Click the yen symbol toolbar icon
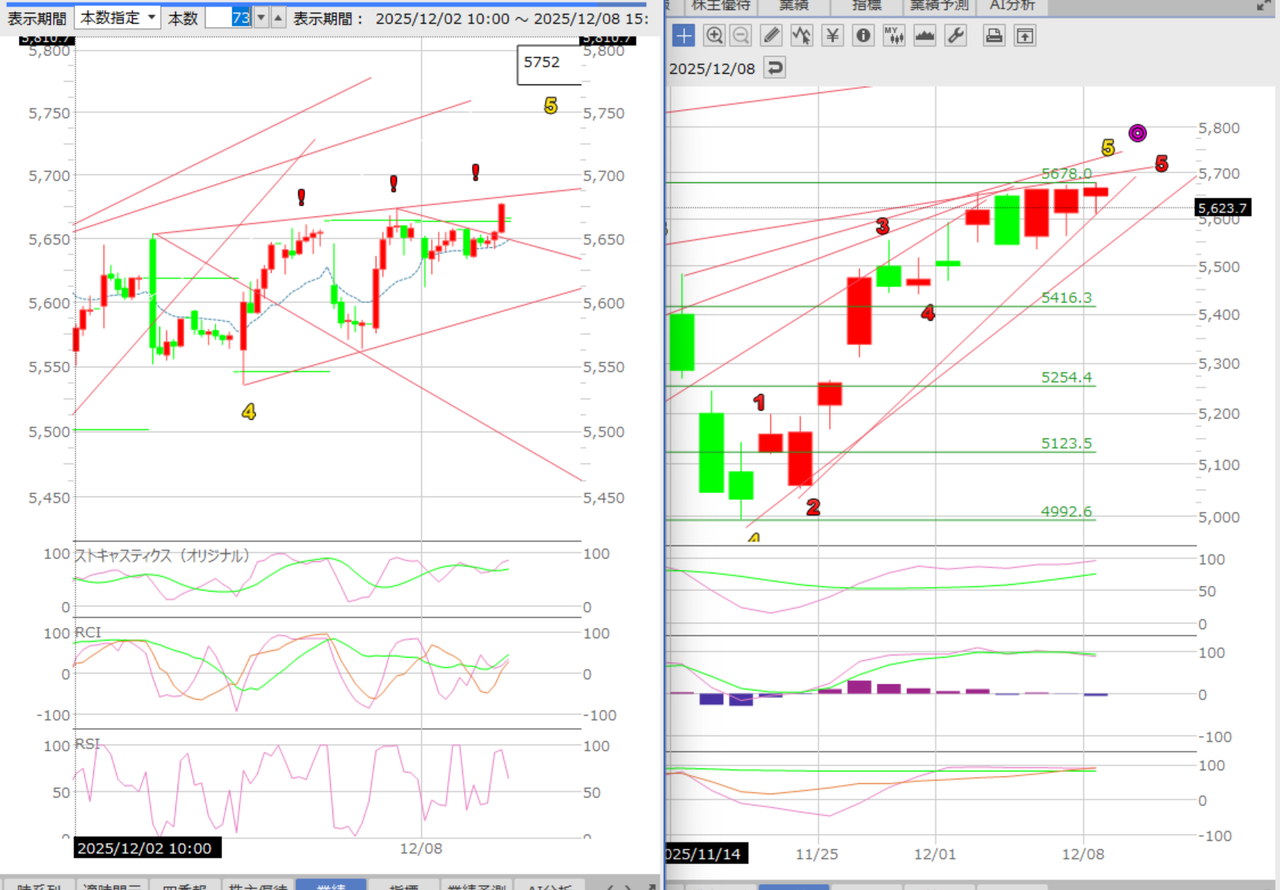 point(832,36)
